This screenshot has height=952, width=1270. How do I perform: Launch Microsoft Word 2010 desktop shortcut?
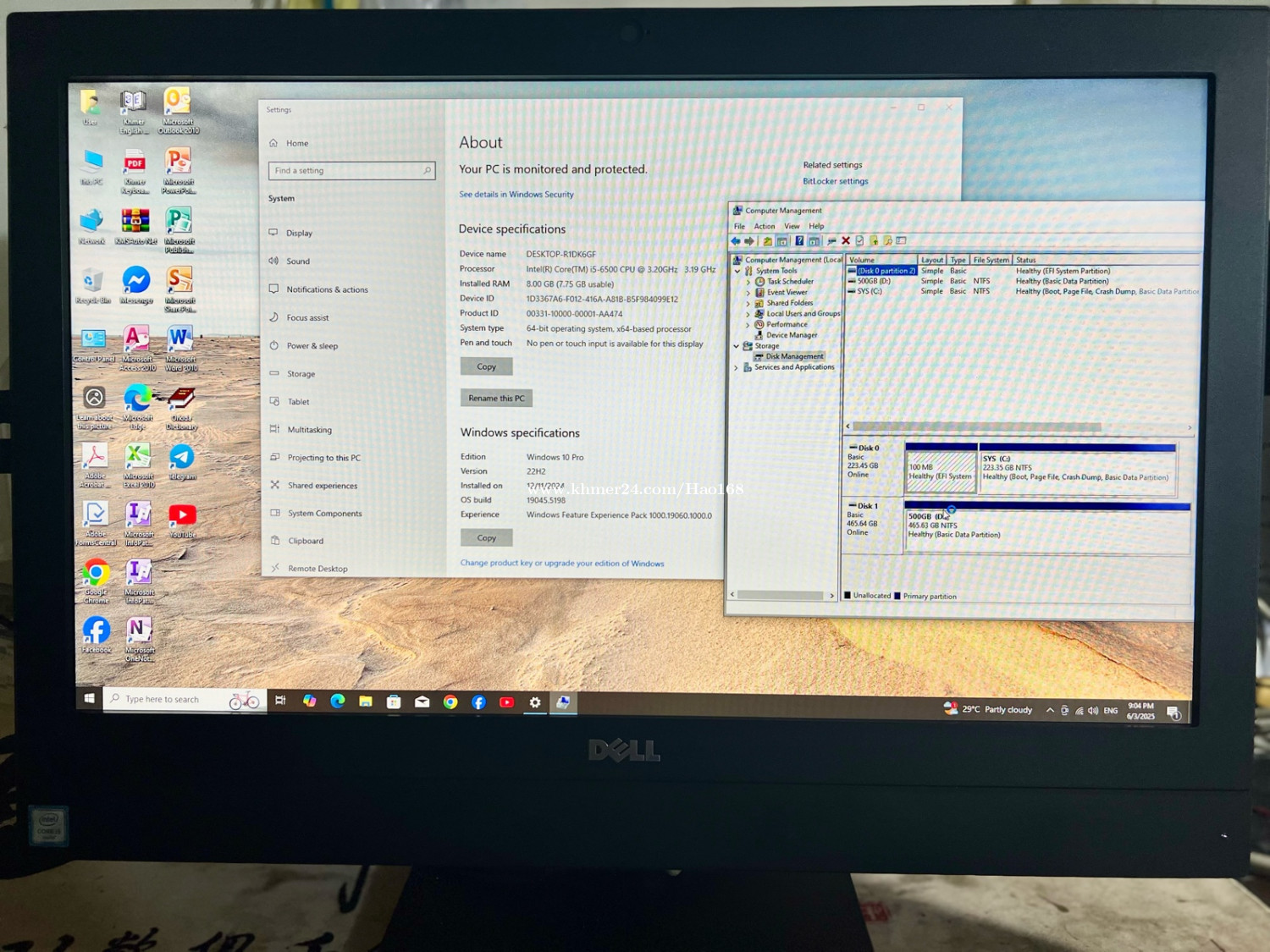180,349
